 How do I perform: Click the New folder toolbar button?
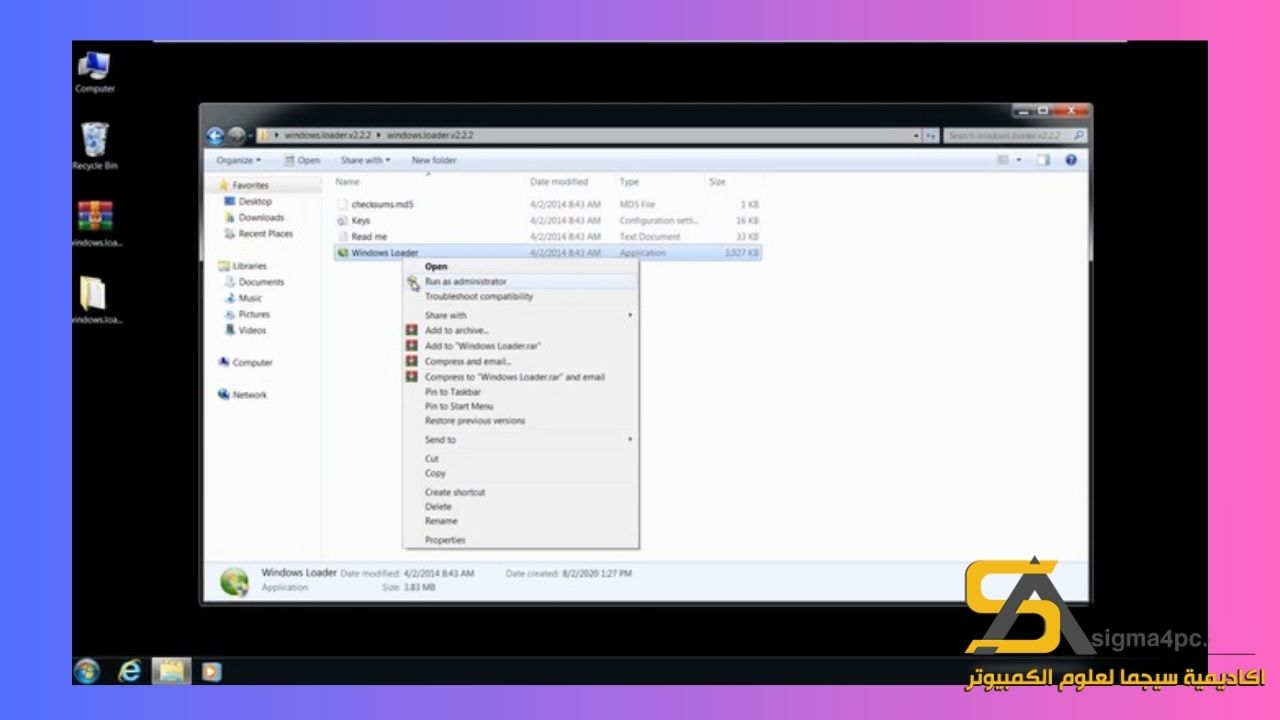434,160
